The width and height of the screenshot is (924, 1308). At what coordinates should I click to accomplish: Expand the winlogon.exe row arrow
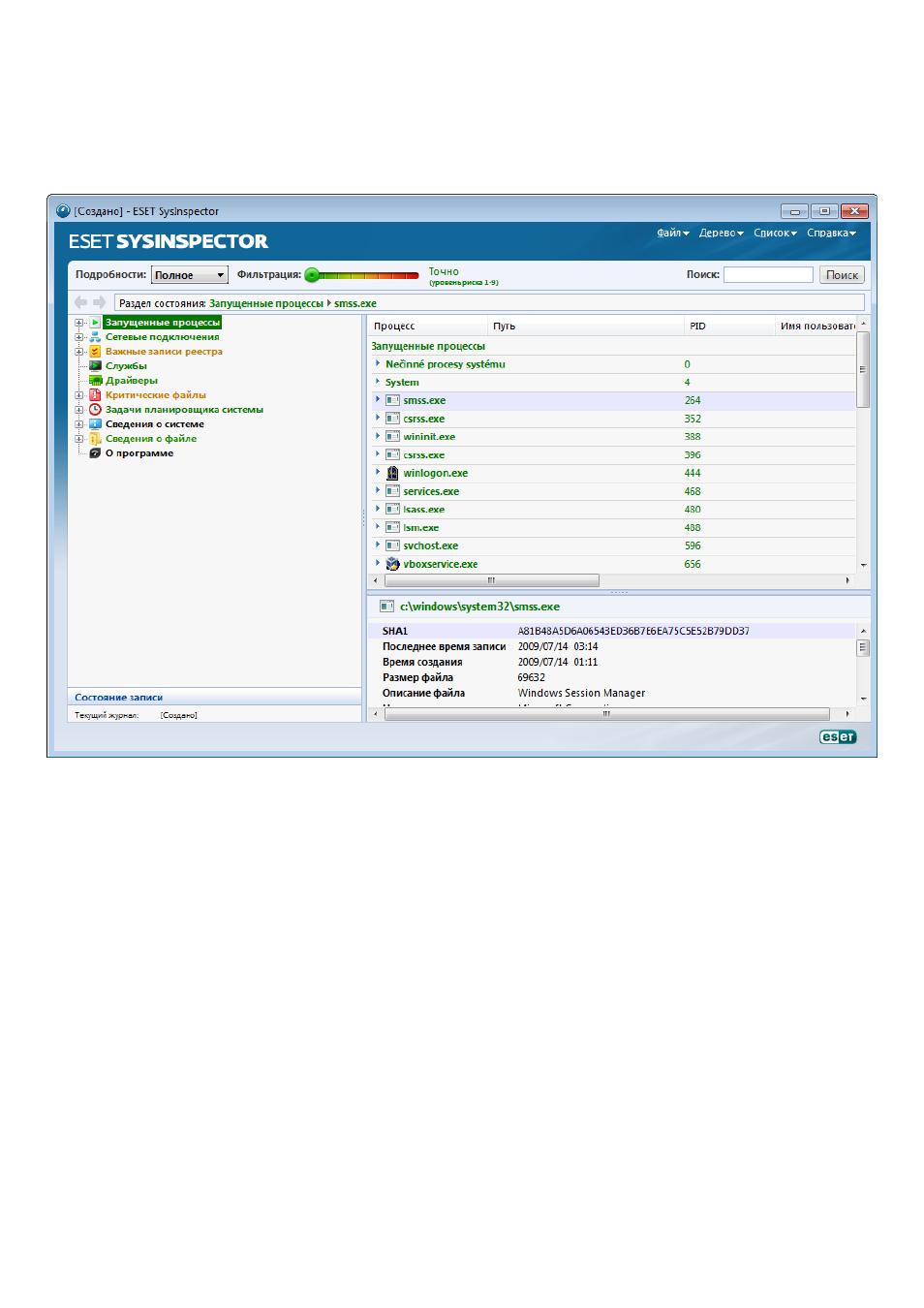(378, 472)
